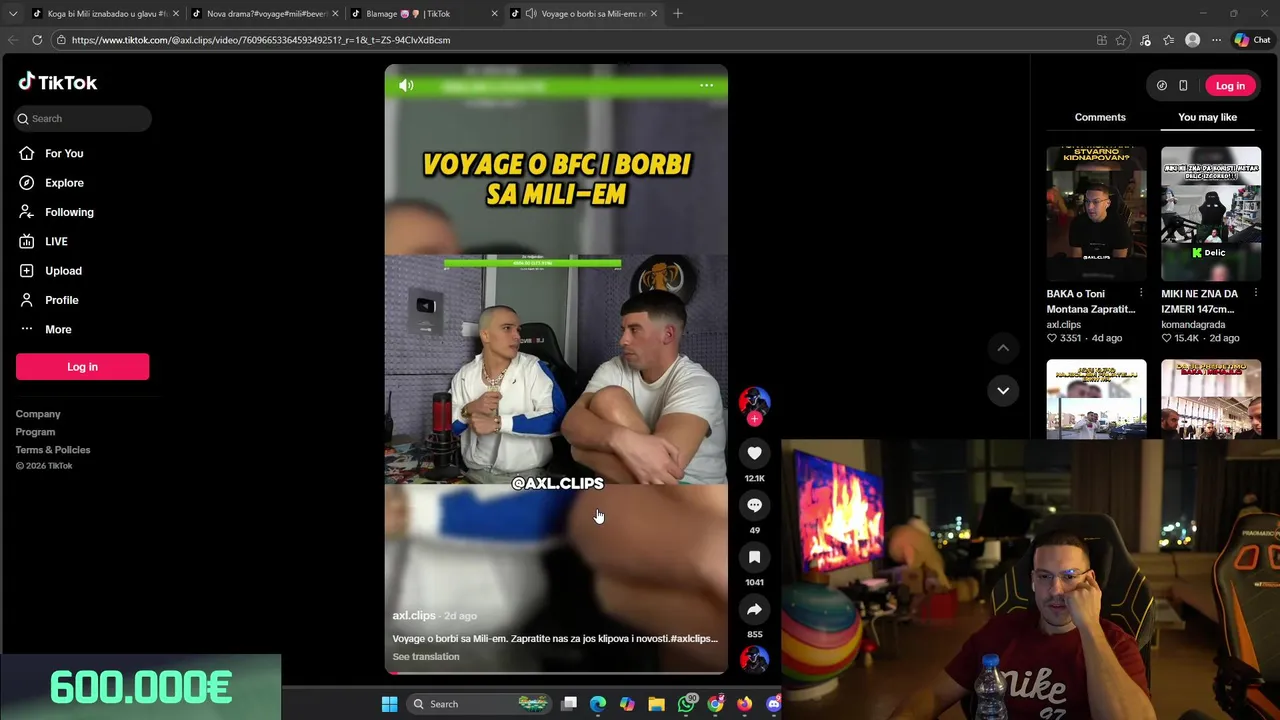Image resolution: width=1280 pixels, height=720 pixels.
Task: Open video comments via speech bubble icon
Action: pos(755,505)
